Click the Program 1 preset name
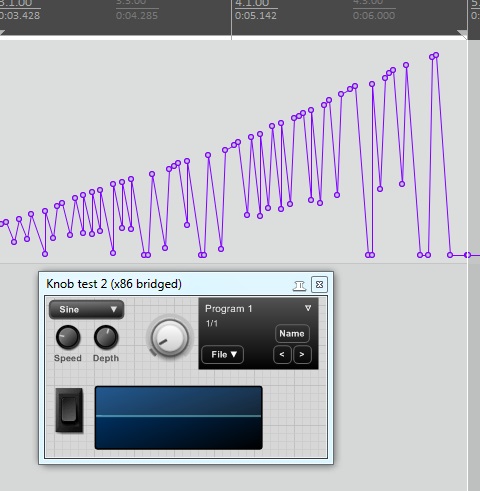 (x=229, y=309)
